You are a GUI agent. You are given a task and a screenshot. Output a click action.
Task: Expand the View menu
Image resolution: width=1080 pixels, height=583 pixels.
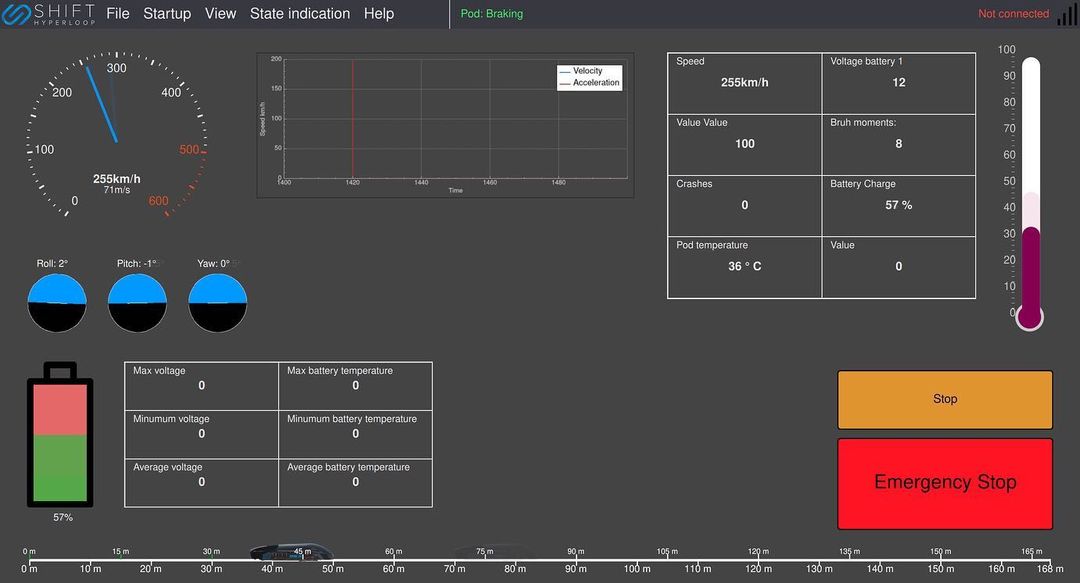[220, 14]
